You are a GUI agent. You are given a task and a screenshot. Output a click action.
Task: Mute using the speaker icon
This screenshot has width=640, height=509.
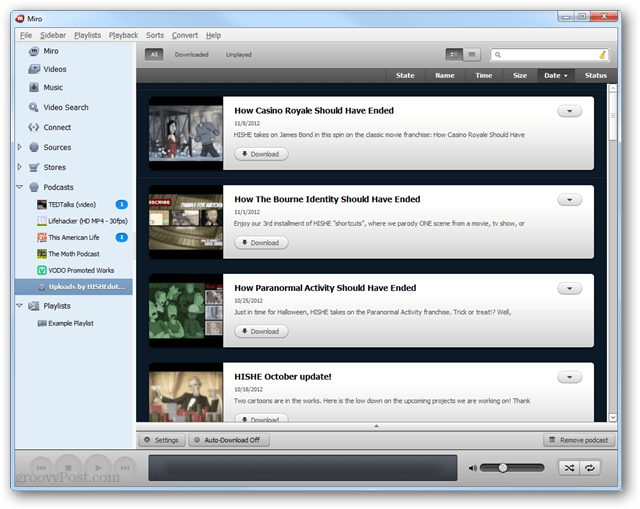(472, 468)
